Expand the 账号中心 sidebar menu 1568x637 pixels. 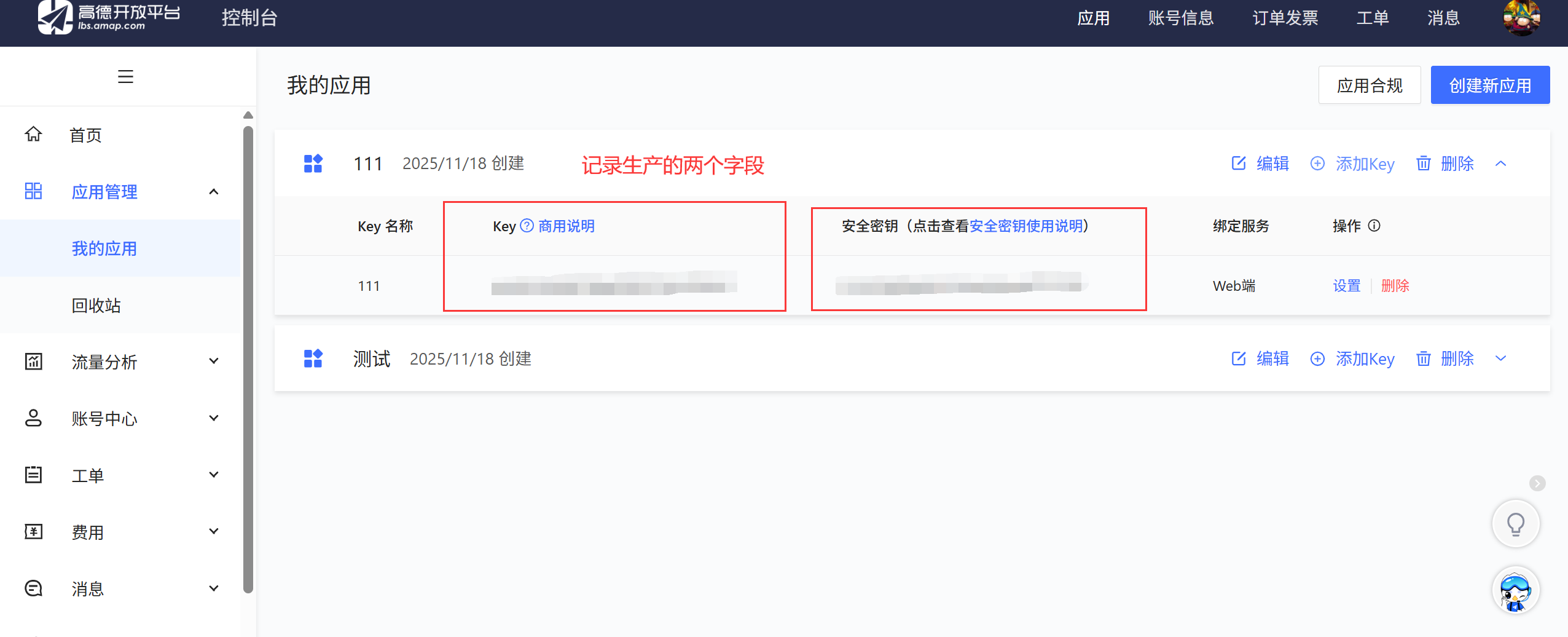coord(213,419)
